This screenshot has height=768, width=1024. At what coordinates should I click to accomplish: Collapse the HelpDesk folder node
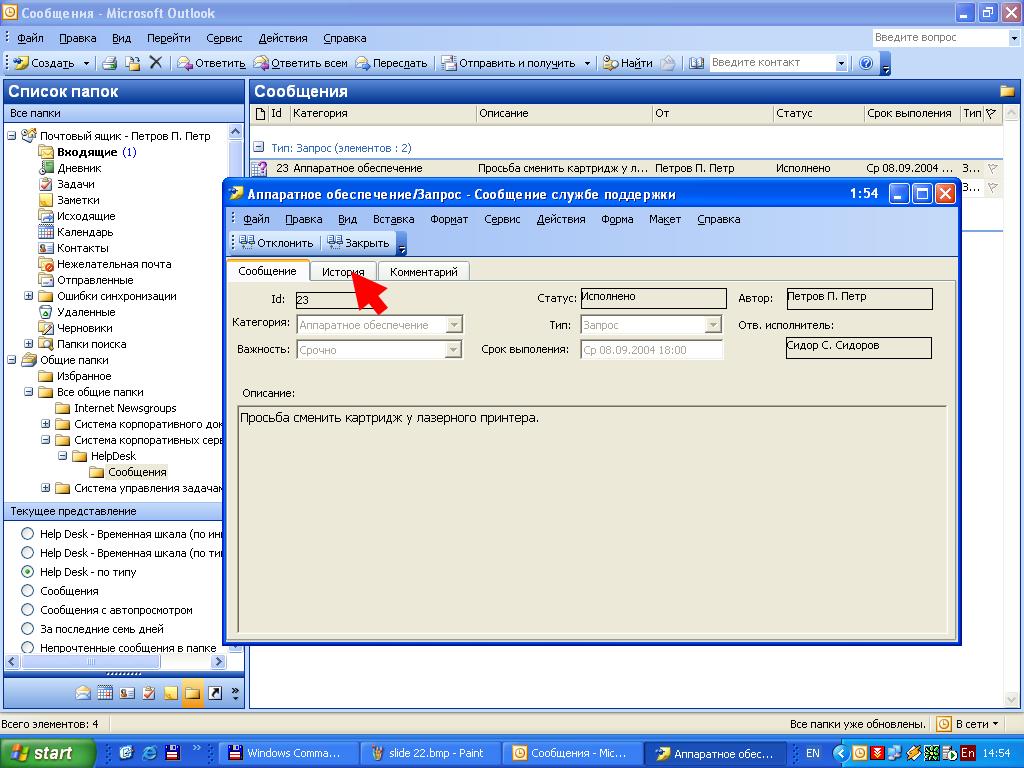[x=63, y=456]
